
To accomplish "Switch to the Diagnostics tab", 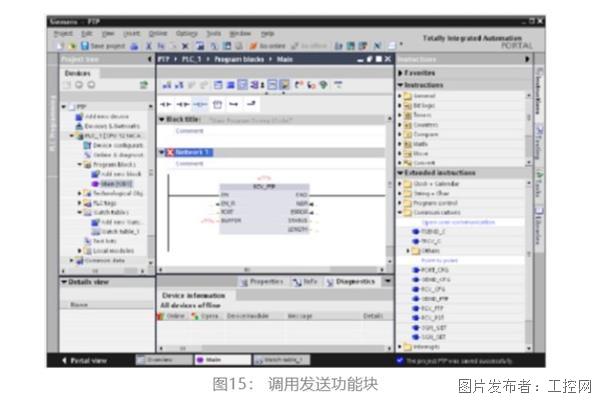I will 355,282.
